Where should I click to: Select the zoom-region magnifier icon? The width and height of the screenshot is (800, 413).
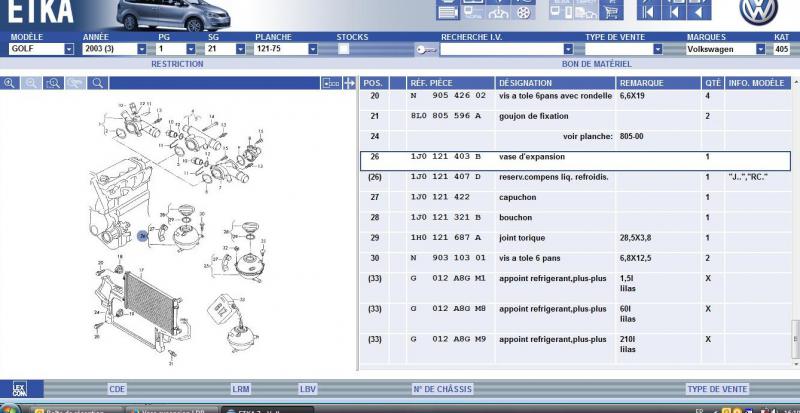[x=53, y=83]
